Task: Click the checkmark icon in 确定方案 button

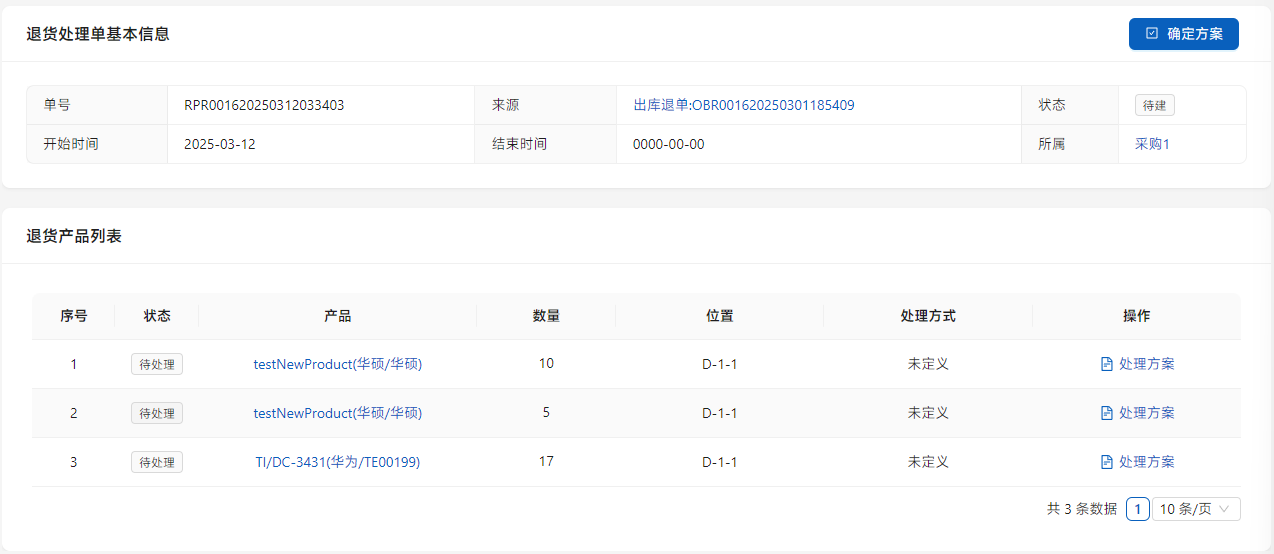Action: 1152,34
